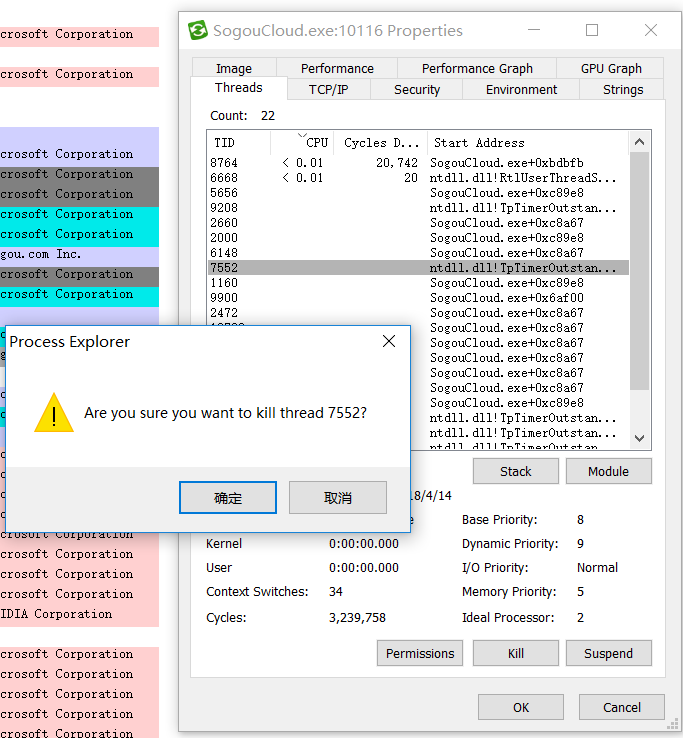Image resolution: width=683 pixels, height=738 pixels.
Task: Open the Performance tab
Action: pos(337,68)
